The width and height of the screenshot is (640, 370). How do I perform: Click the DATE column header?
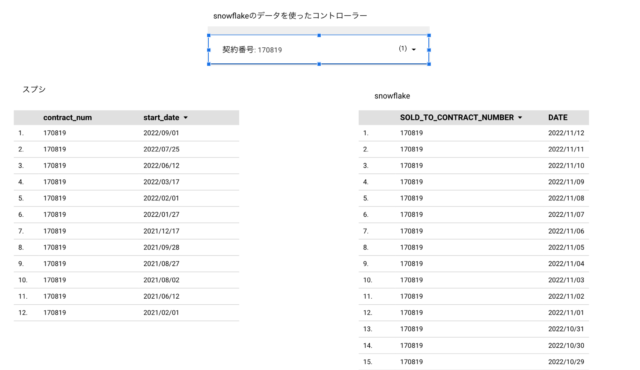[558, 117]
